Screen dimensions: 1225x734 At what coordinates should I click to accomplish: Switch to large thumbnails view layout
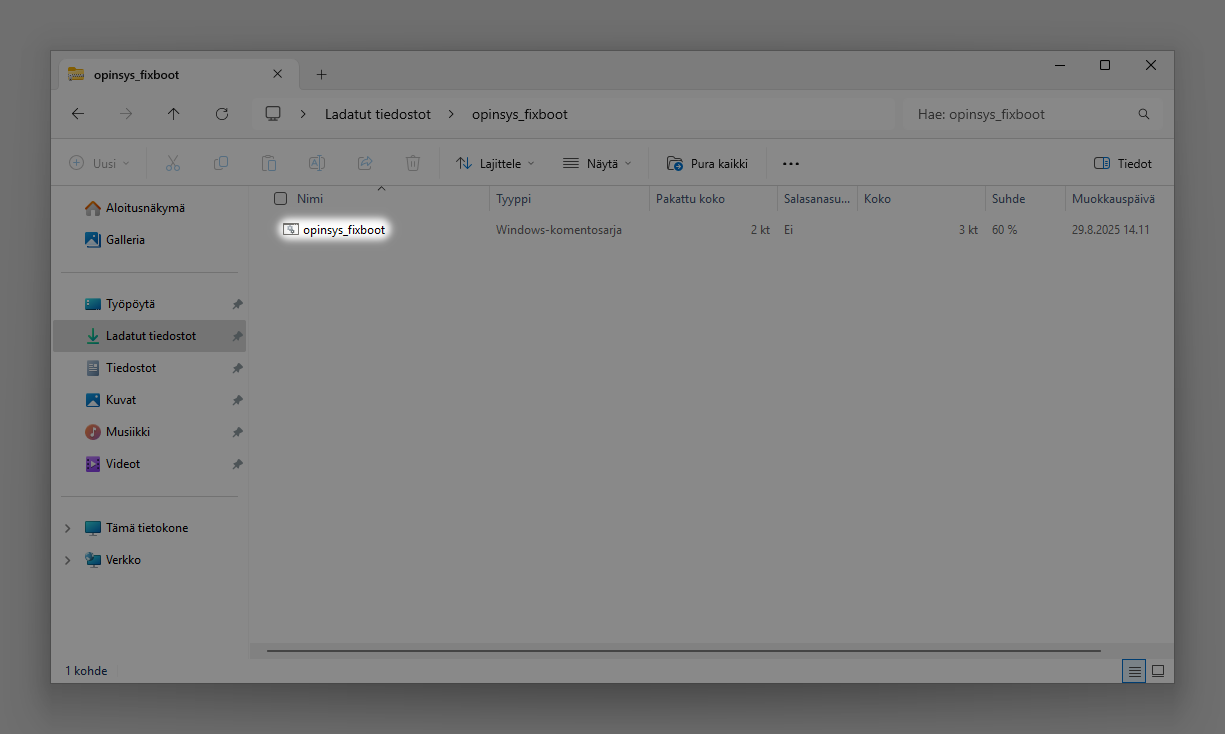pyautogui.click(x=1158, y=671)
